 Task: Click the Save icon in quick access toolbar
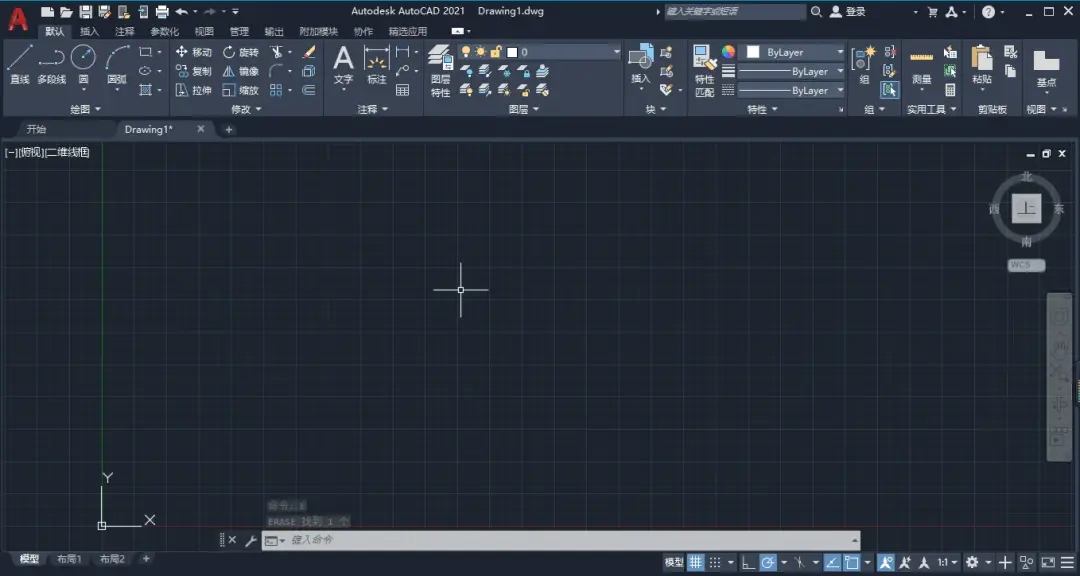coord(85,12)
